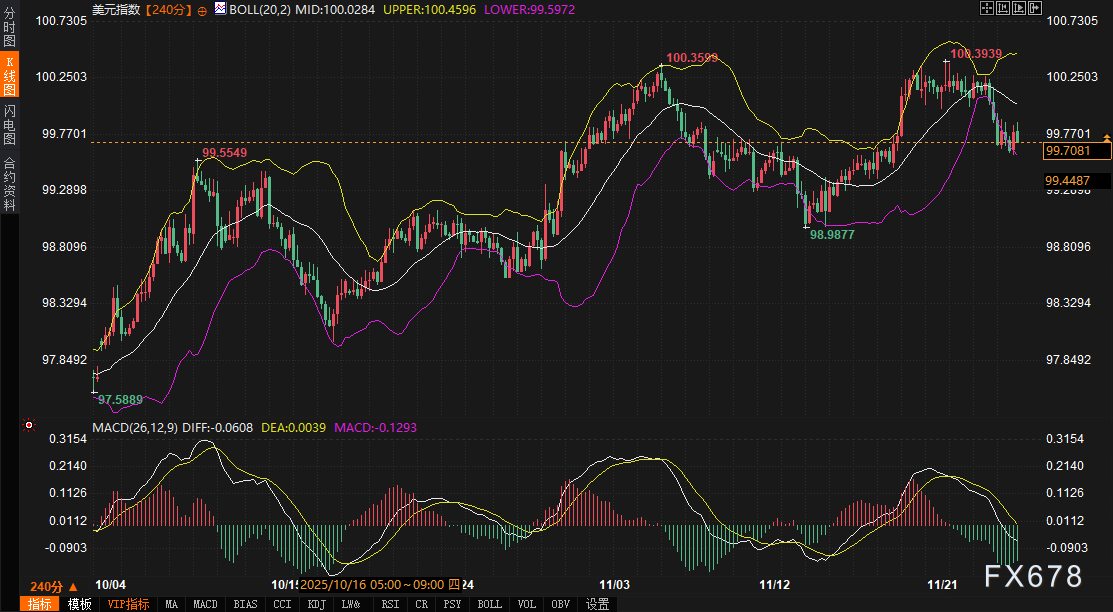Toggle the MACD indicator button
The width and height of the screenshot is (1113, 612).
pos(205,604)
